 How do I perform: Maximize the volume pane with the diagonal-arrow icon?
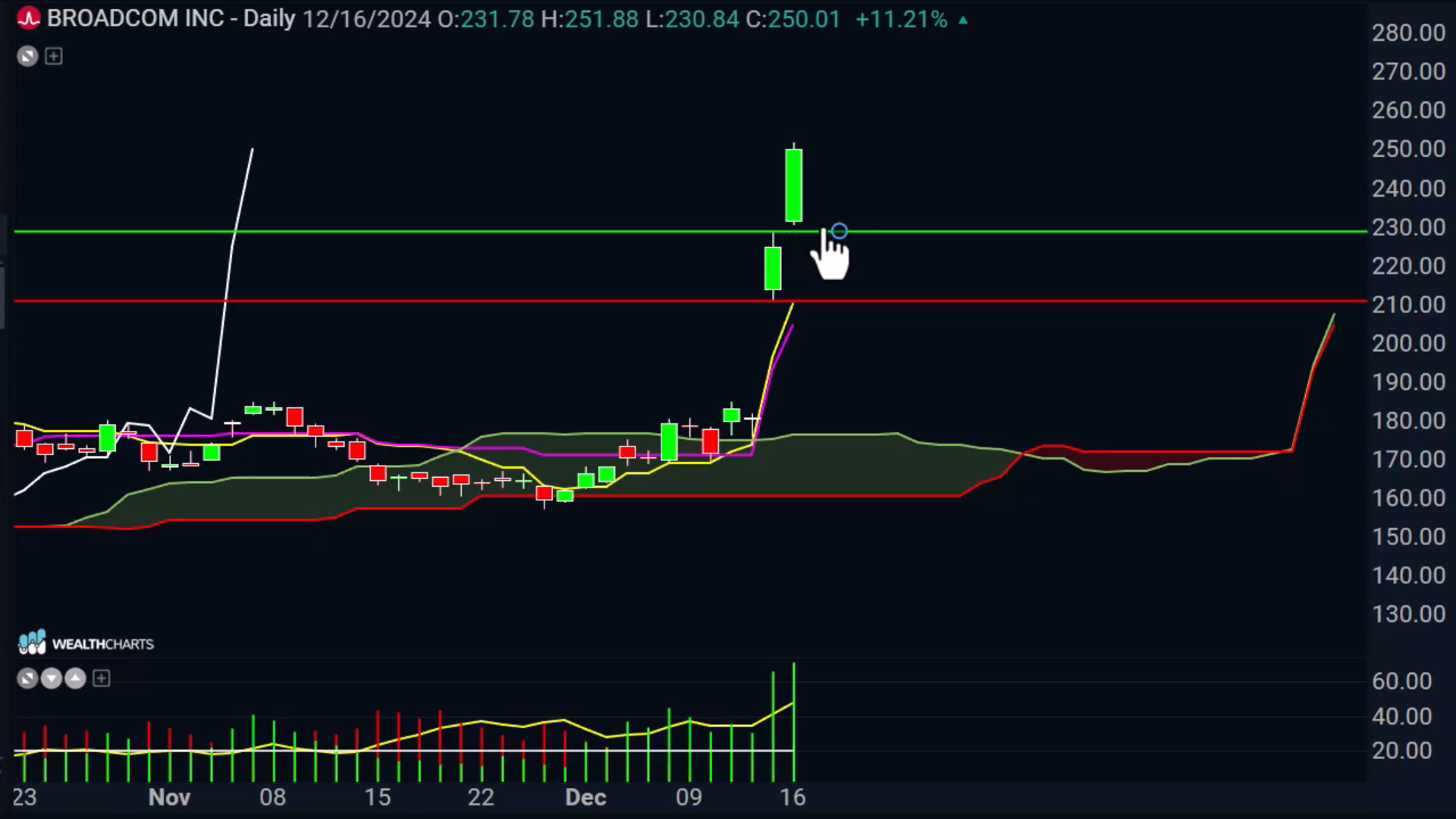pyautogui.click(x=27, y=679)
